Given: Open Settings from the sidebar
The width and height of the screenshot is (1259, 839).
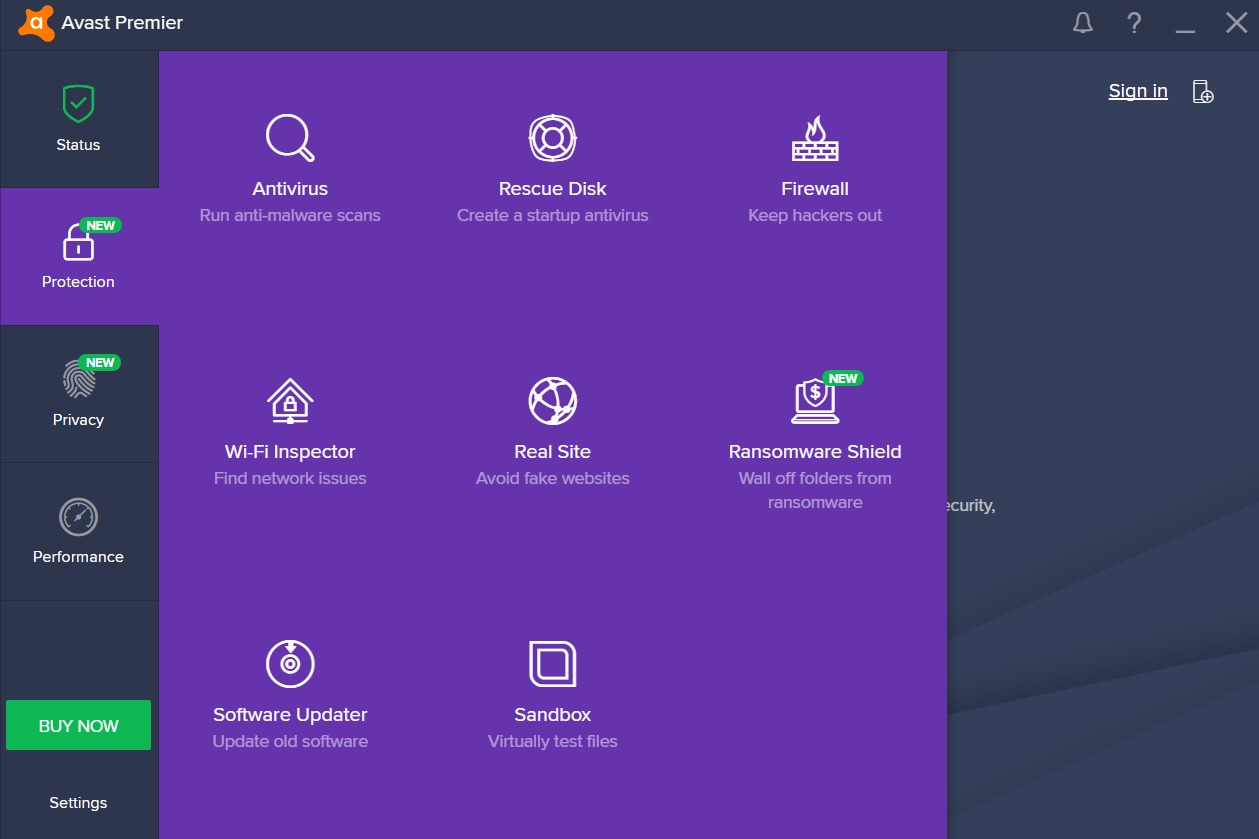Looking at the screenshot, I should [78, 802].
